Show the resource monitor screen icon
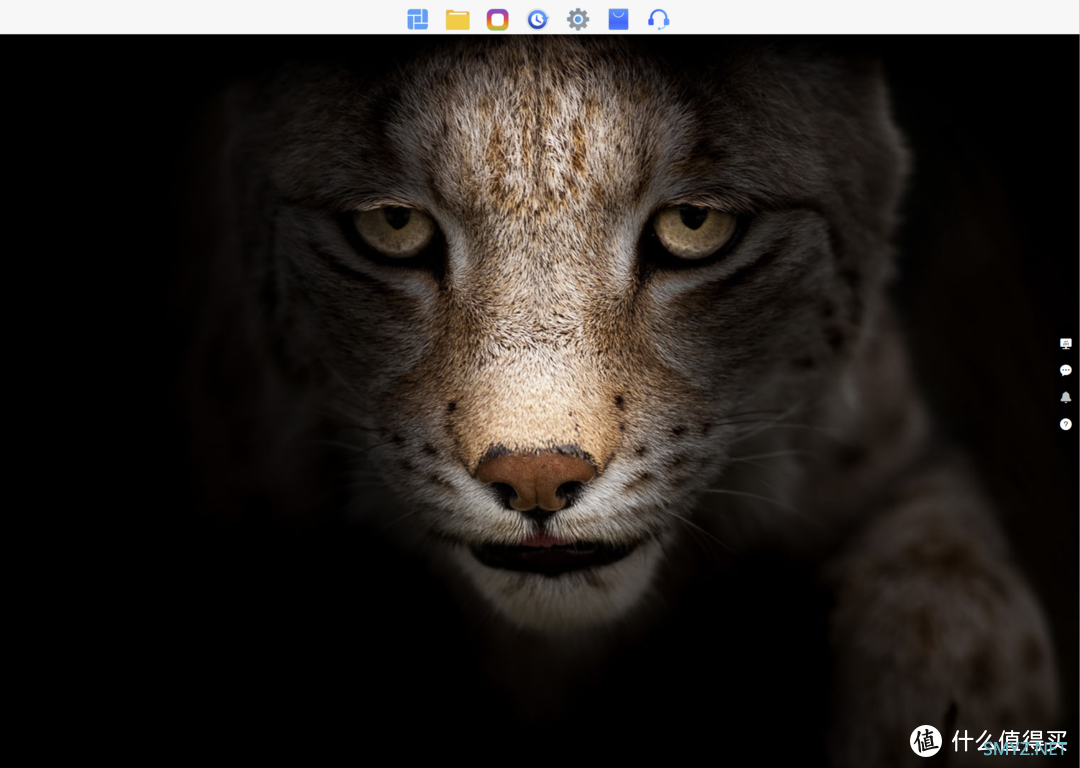Image resolution: width=1080 pixels, height=768 pixels. (1066, 344)
